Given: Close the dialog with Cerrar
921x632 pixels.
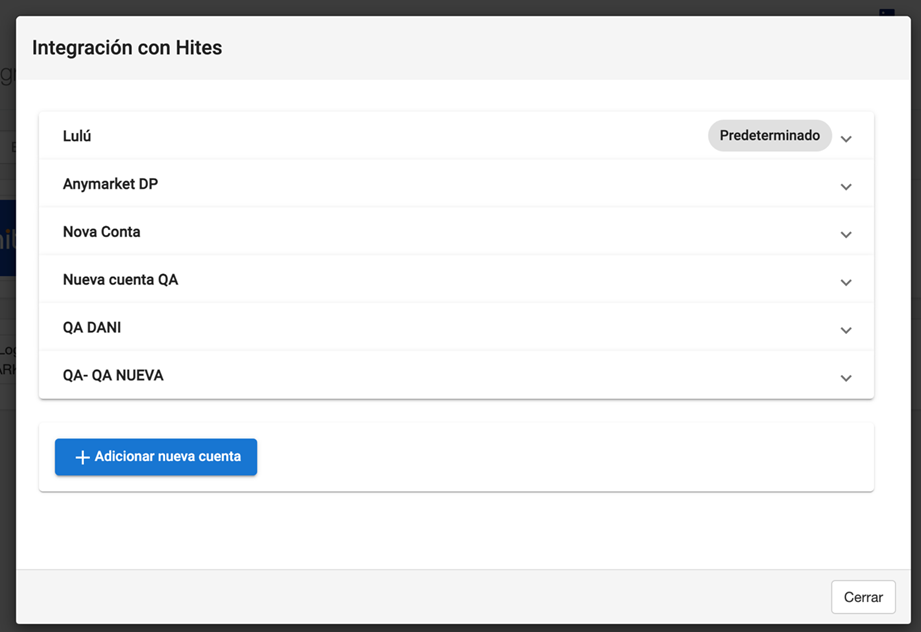Looking at the screenshot, I should (x=863, y=597).
